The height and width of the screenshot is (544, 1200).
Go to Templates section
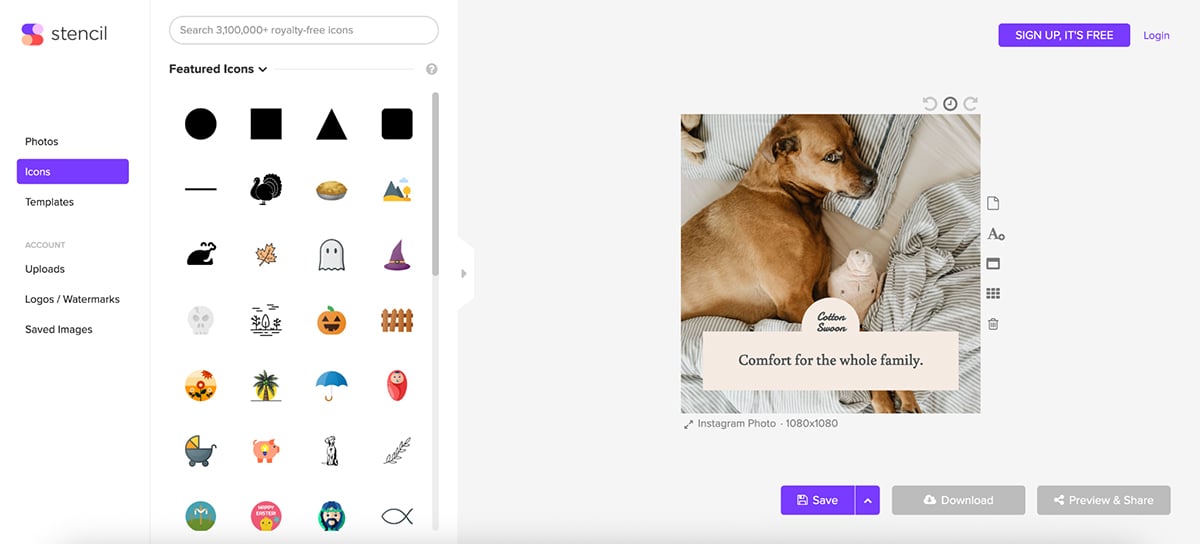click(50, 202)
